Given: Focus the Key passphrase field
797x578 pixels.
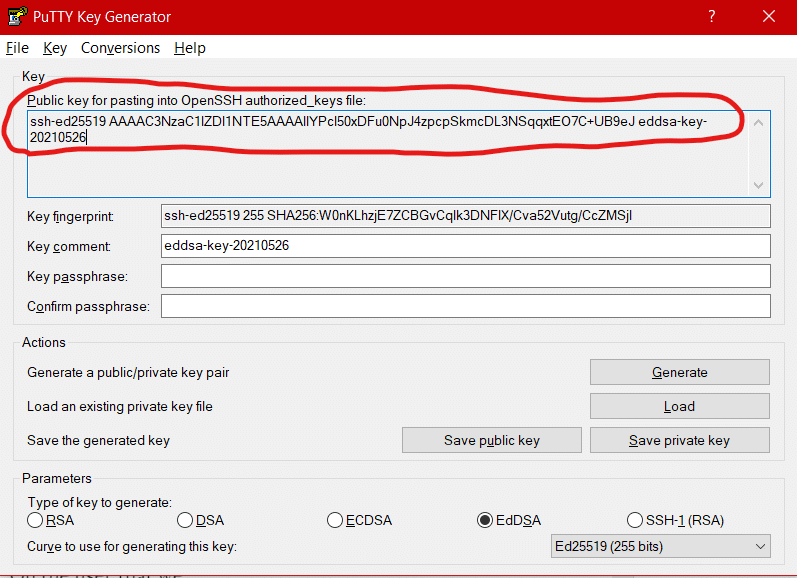Looking at the screenshot, I should [466, 277].
